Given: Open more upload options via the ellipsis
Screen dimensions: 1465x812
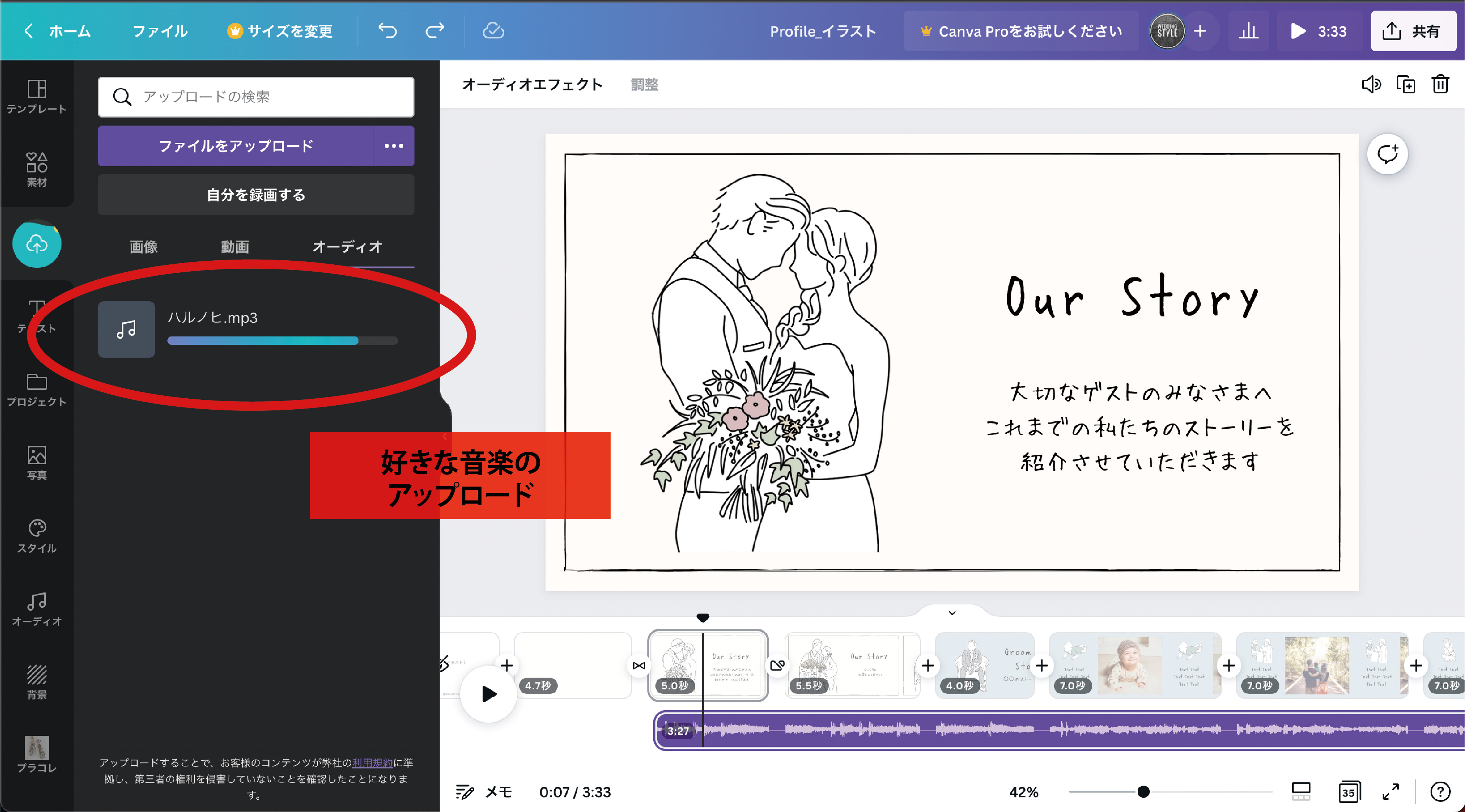Looking at the screenshot, I should click(x=394, y=146).
